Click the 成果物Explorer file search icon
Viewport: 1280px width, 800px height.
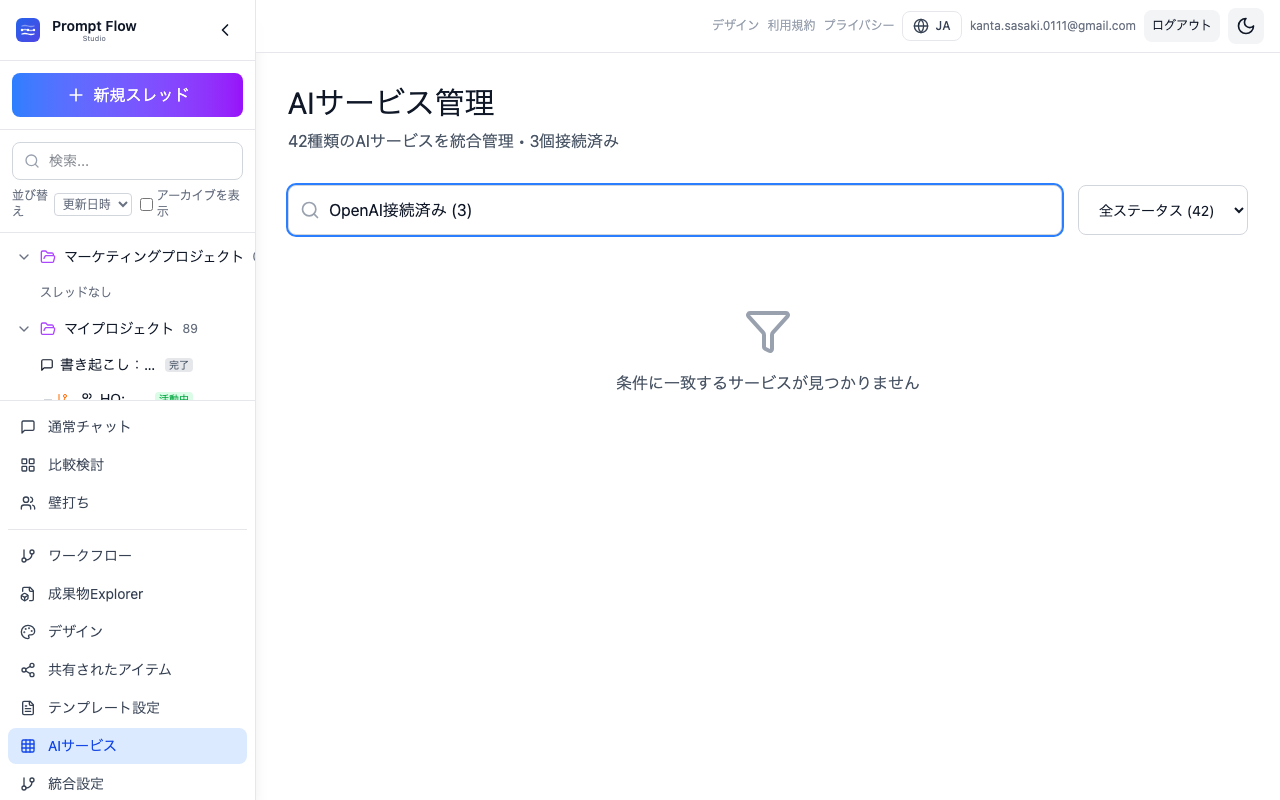pyautogui.click(x=28, y=594)
